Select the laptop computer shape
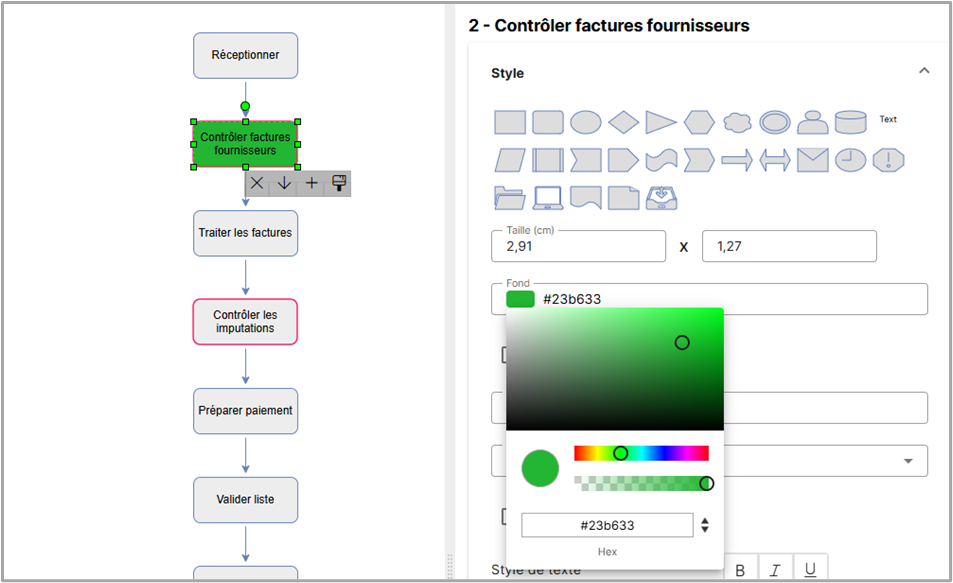Viewport: 953px width, 583px height. pyautogui.click(x=548, y=198)
